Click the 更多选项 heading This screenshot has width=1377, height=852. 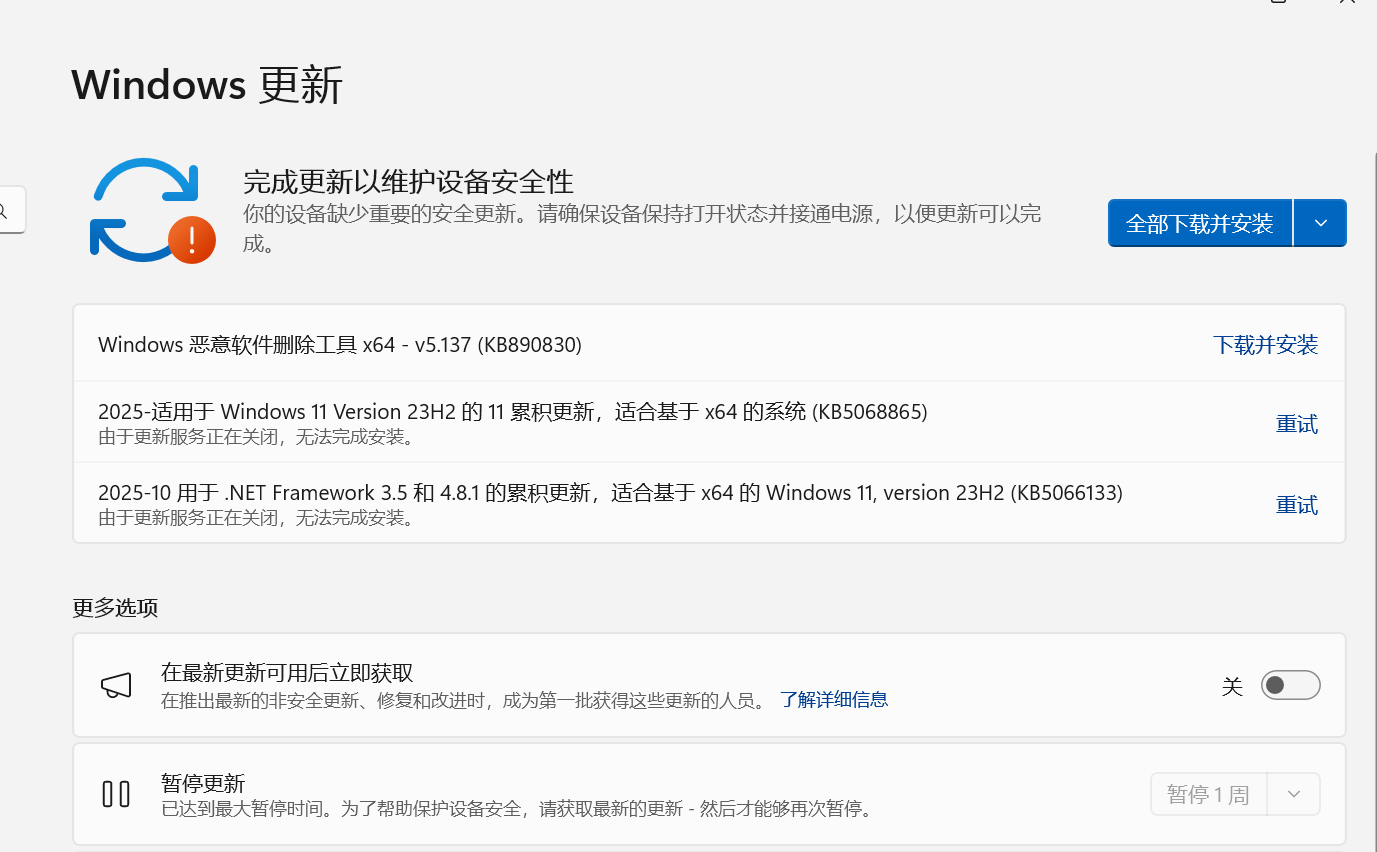pos(115,608)
